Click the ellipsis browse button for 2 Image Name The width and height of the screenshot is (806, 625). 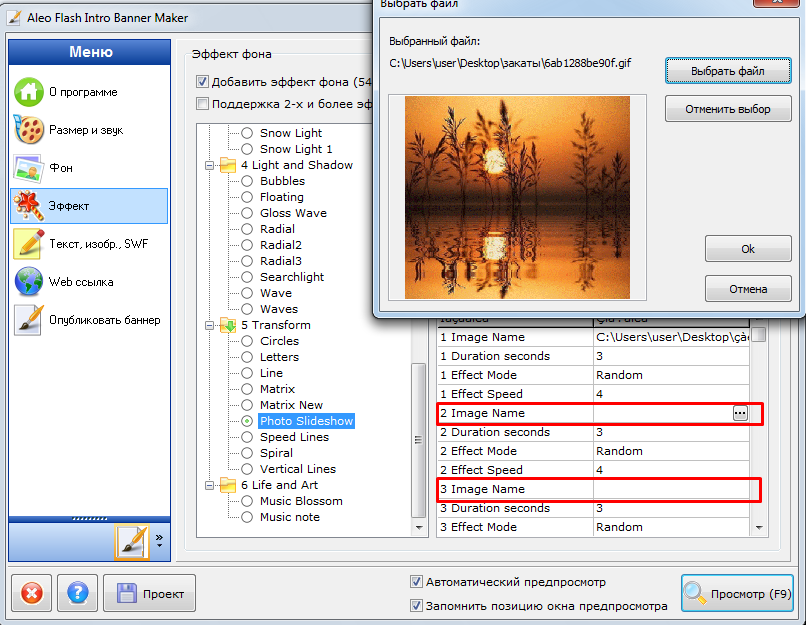click(x=740, y=413)
